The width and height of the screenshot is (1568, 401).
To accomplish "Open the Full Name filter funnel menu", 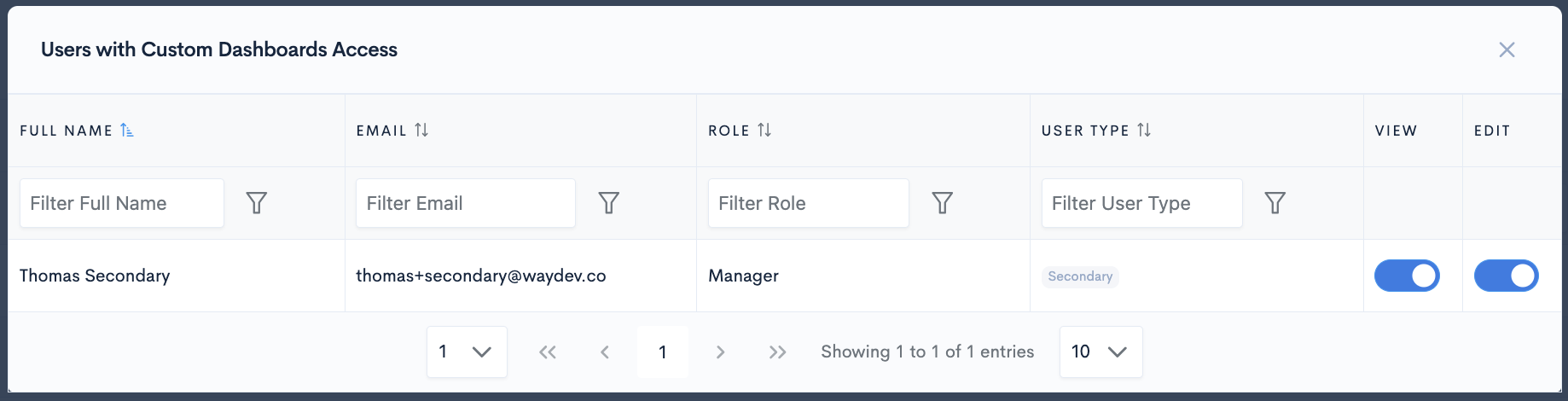I will click(256, 203).
